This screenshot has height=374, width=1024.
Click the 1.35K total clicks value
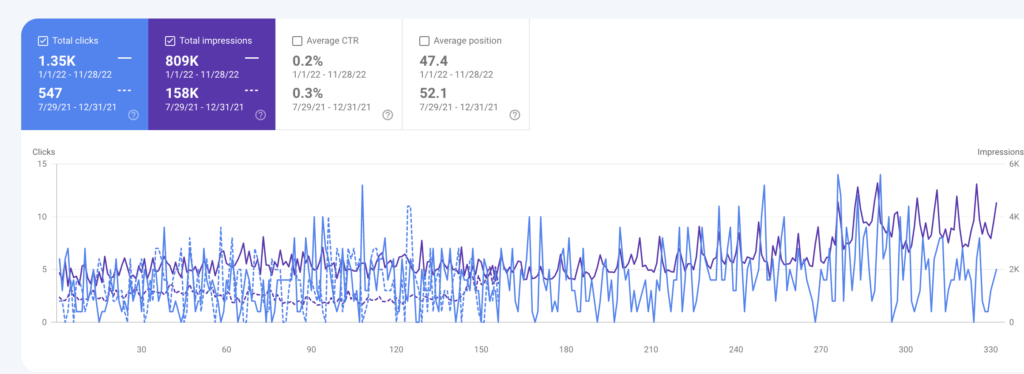57,61
